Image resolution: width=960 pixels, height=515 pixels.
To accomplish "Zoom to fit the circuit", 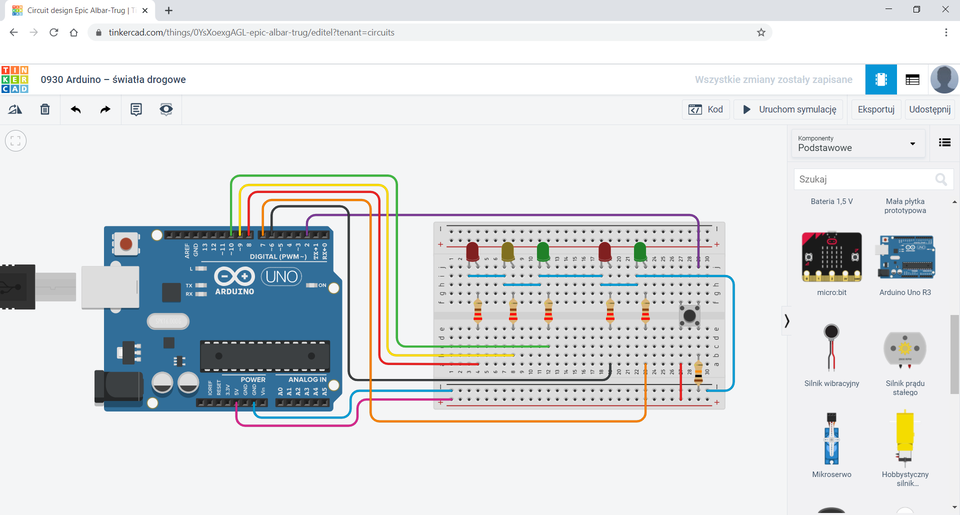I will tap(16, 141).
